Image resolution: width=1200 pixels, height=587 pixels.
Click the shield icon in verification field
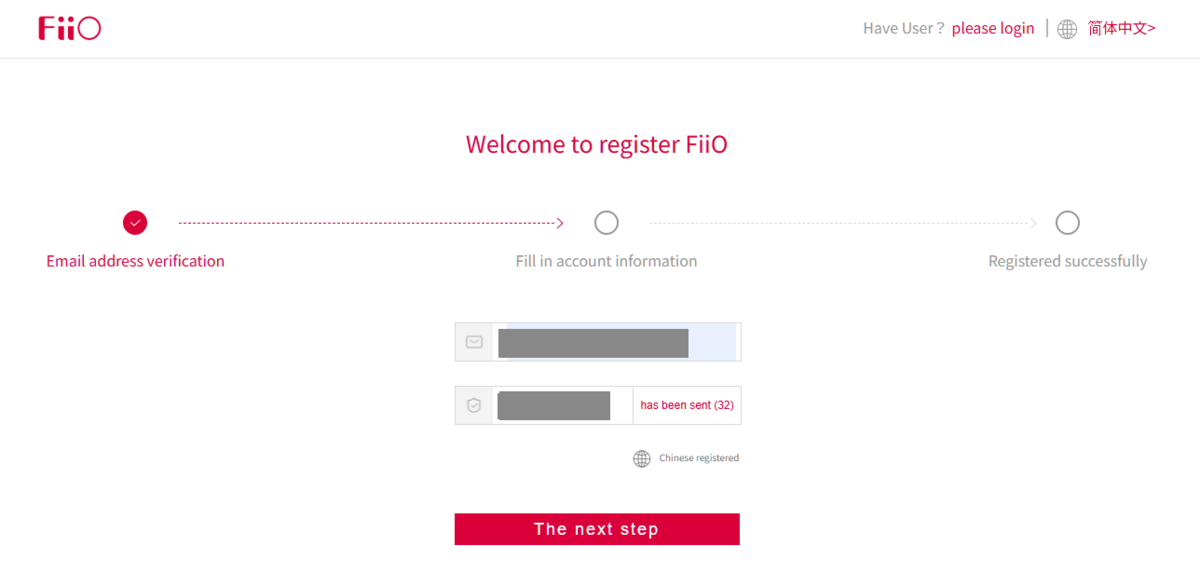pyautogui.click(x=474, y=405)
